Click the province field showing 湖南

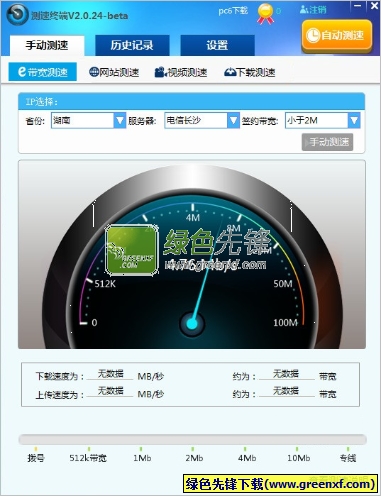[x=82, y=120]
